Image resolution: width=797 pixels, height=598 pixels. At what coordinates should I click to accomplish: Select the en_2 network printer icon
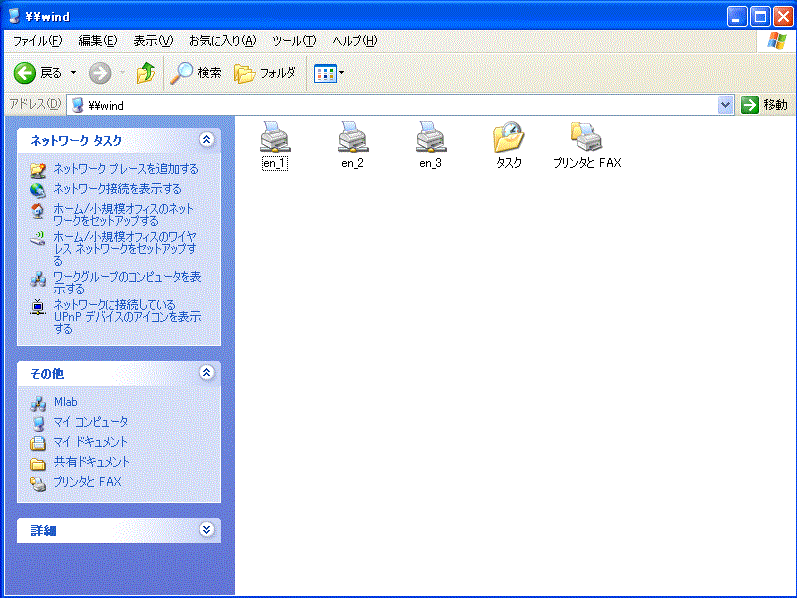353,137
